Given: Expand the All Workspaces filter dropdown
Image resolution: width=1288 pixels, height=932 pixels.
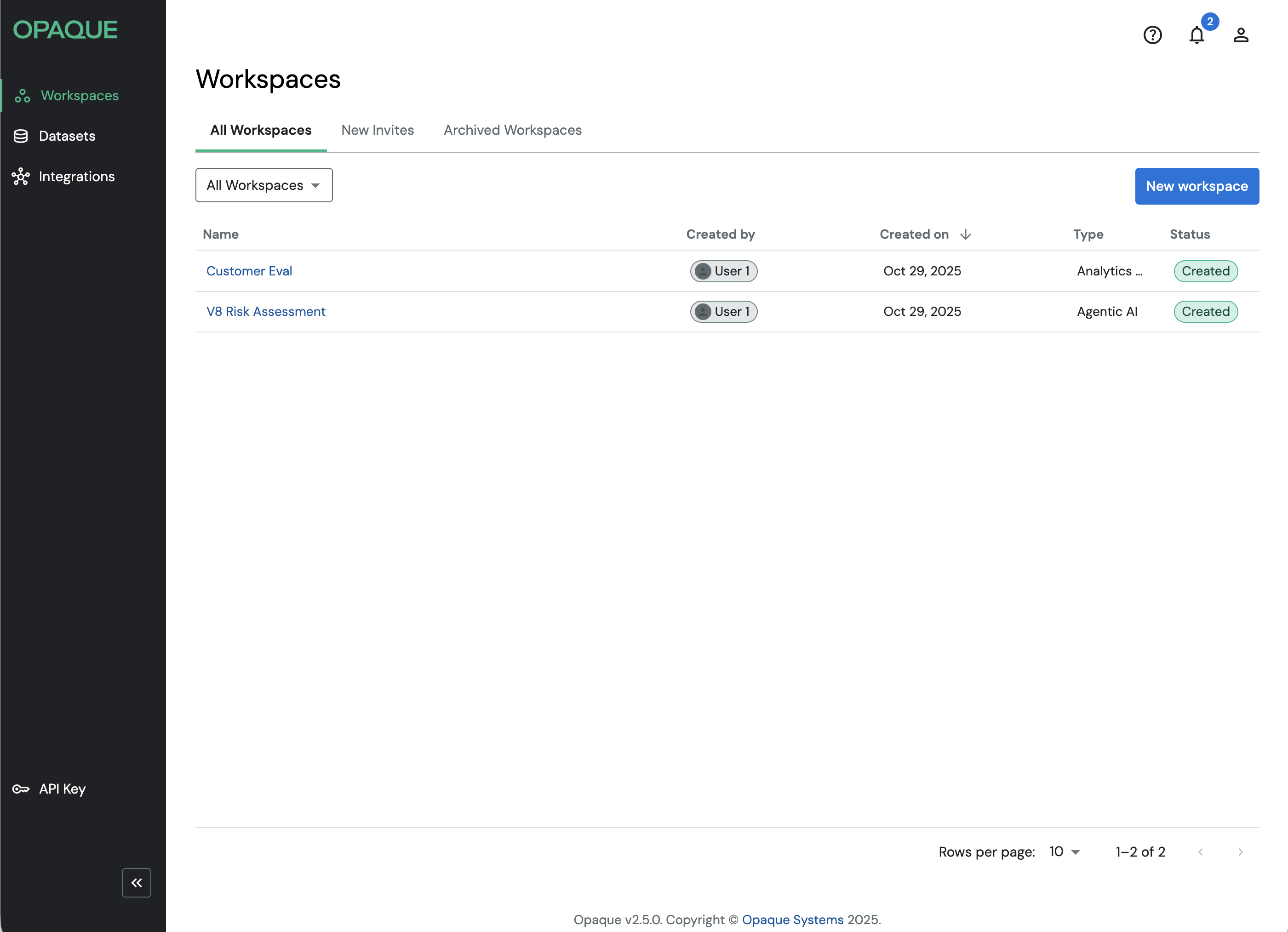Looking at the screenshot, I should (263, 185).
